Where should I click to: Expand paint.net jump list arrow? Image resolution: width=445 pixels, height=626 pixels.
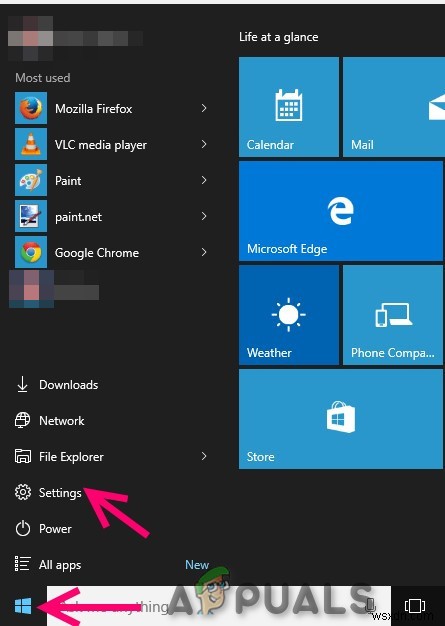click(x=204, y=216)
